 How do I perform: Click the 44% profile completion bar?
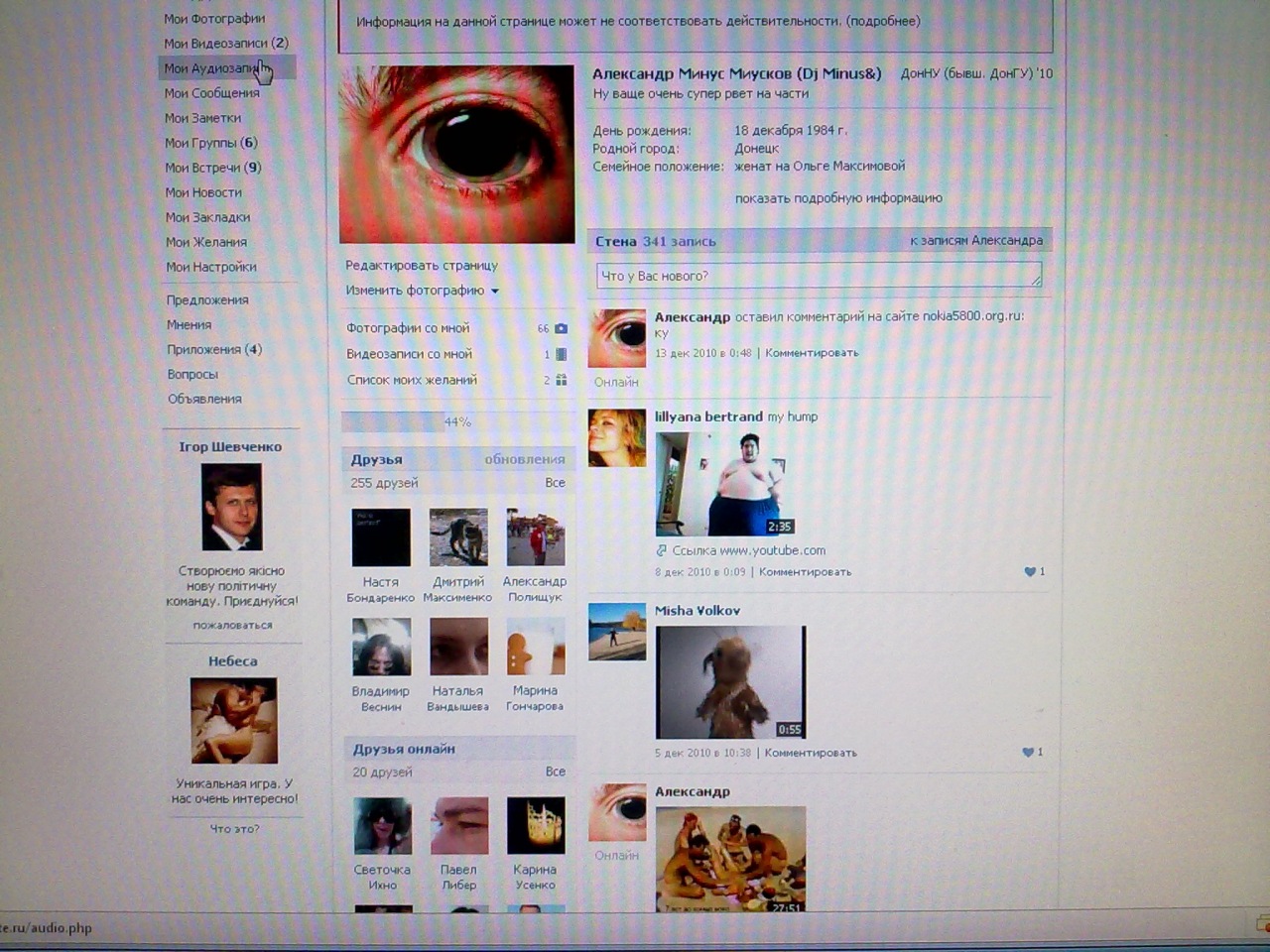(456, 422)
